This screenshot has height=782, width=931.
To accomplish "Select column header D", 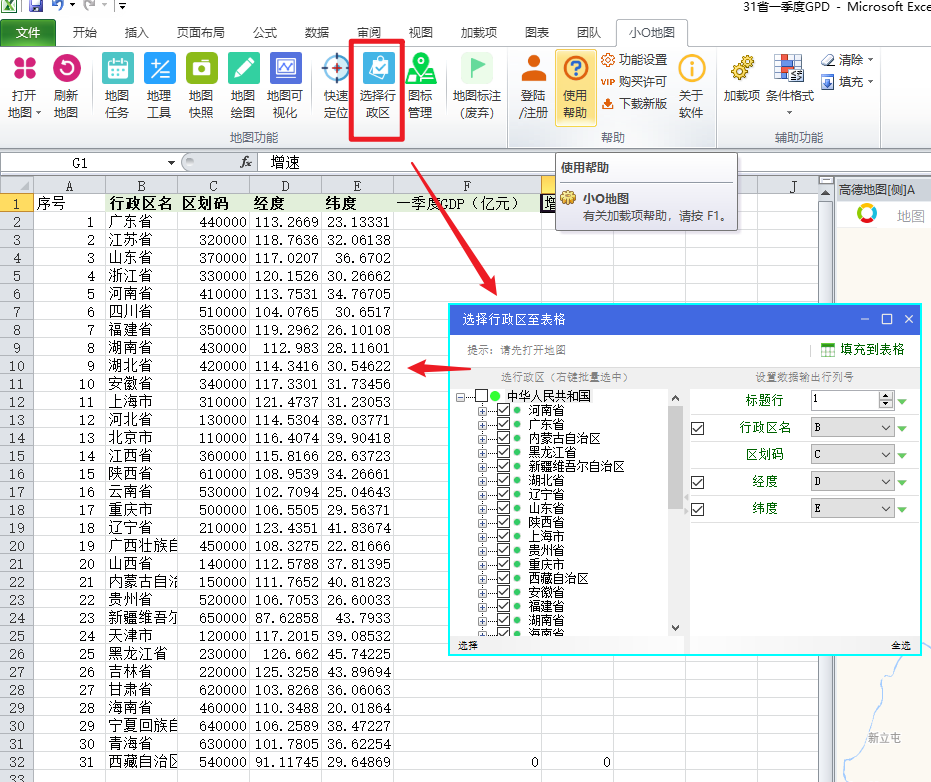I will (286, 186).
